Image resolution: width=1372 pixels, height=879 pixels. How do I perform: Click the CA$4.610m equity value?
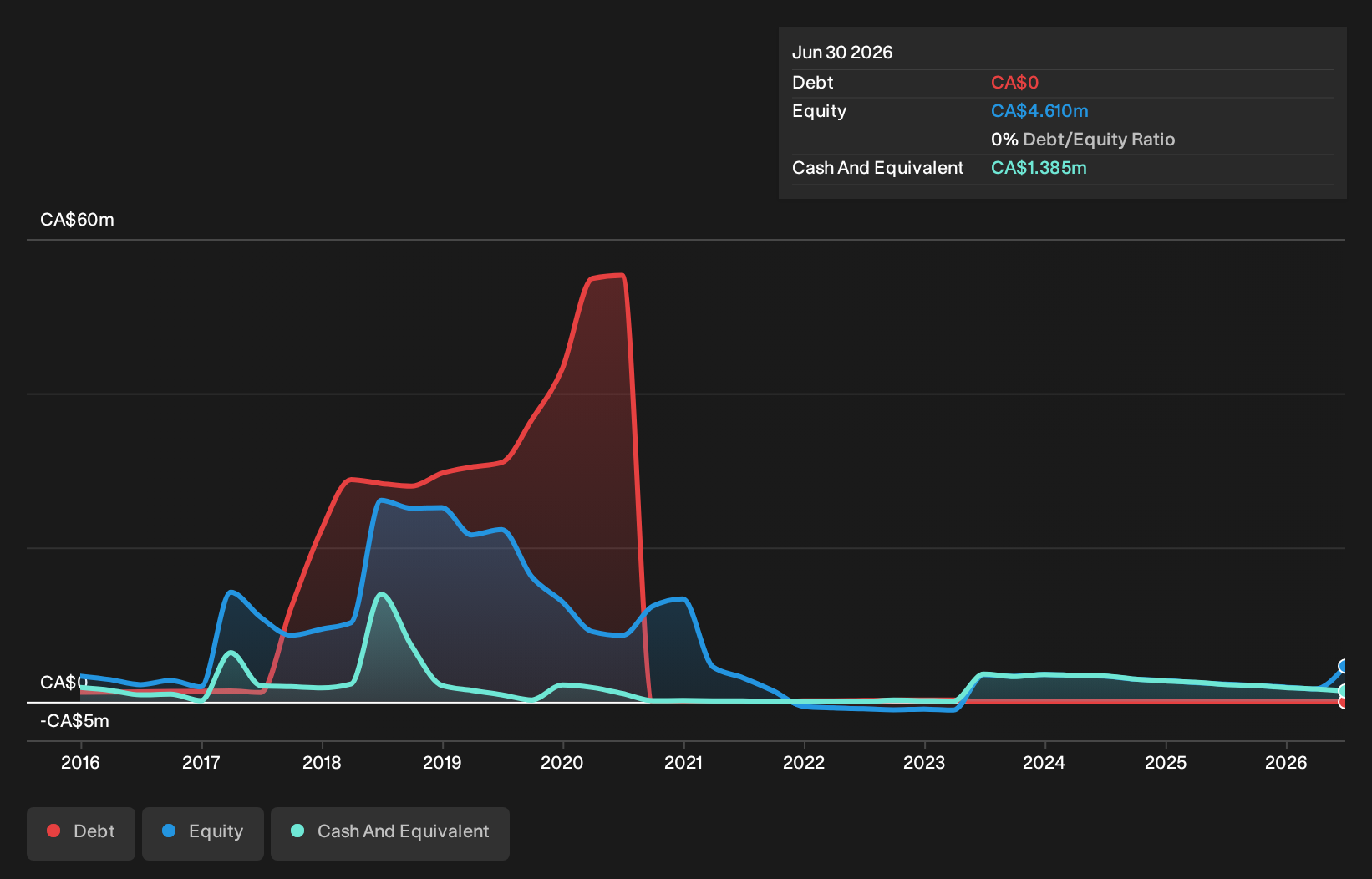coord(1039,111)
